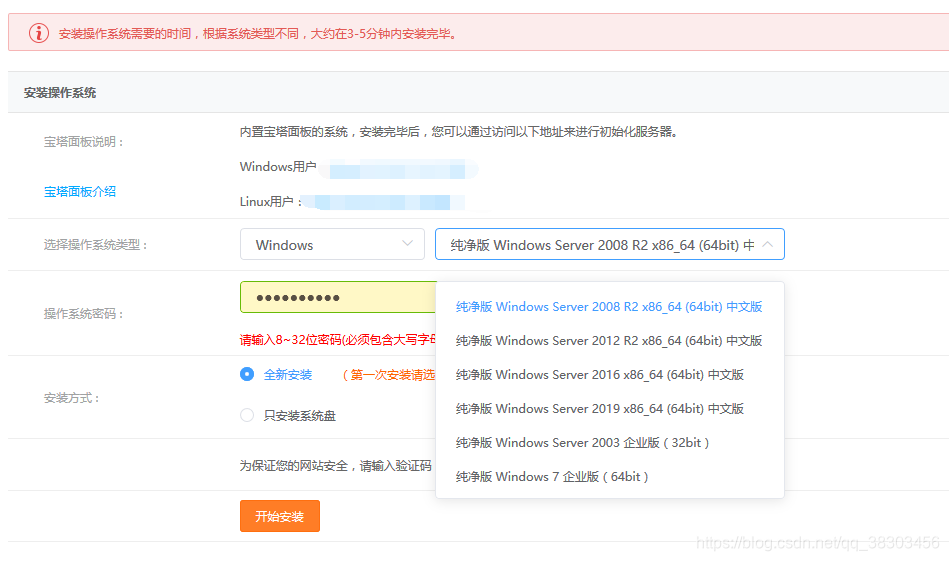This screenshot has width=949, height=561.
Task: Click the 请输入8~32位密码 red hint text
Action: click(338, 340)
